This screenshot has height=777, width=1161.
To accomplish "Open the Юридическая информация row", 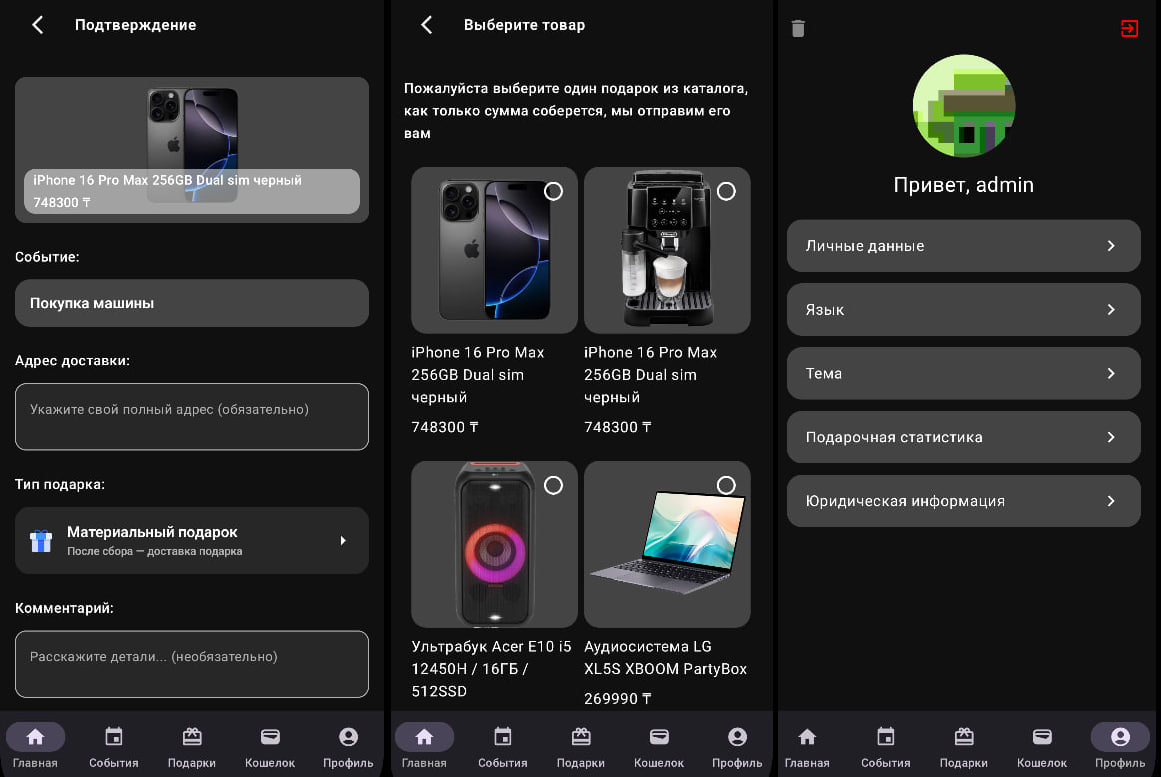I will pyautogui.click(x=963, y=501).
